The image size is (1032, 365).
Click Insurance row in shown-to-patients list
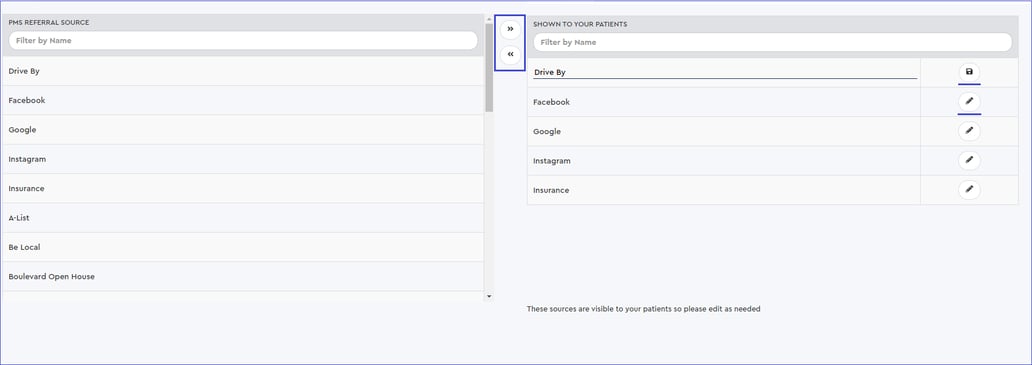[723, 190]
